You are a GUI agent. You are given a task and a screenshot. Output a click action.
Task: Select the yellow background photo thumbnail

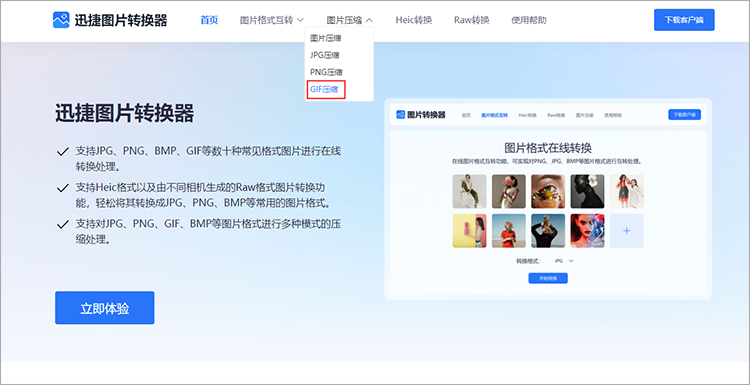coord(469,231)
